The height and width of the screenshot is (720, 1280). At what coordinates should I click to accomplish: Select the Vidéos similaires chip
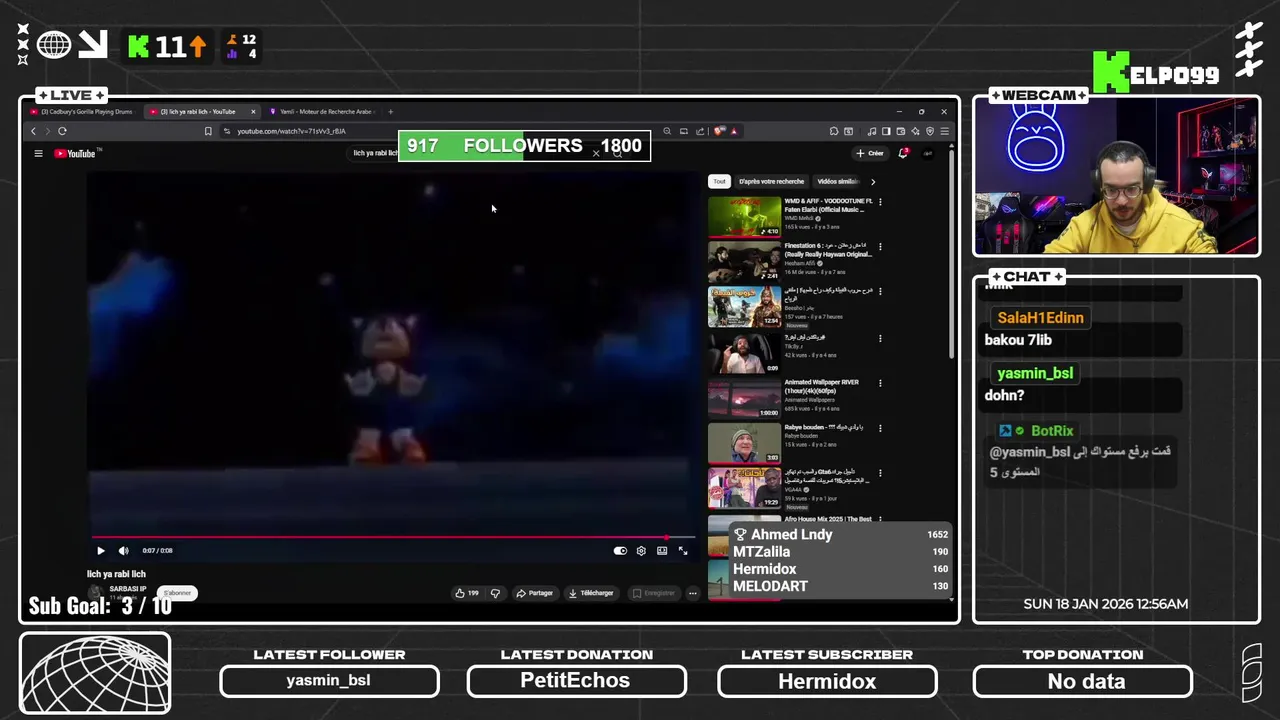click(x=838, y=182)
